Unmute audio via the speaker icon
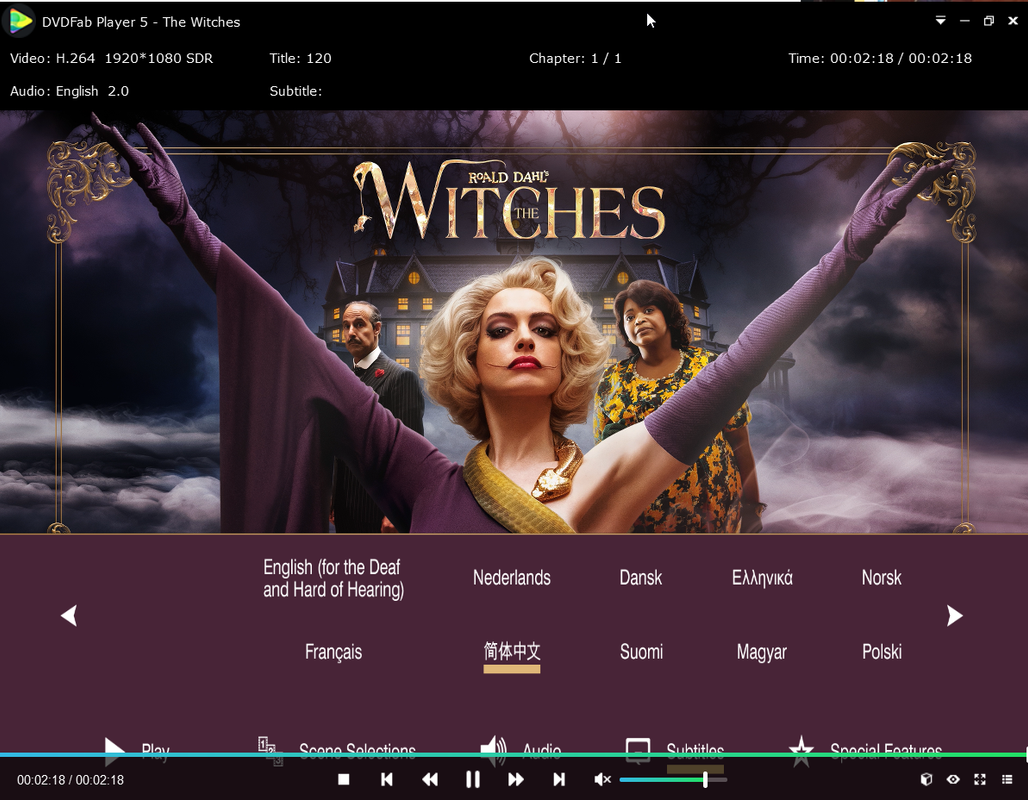 (x=602, y=779)
